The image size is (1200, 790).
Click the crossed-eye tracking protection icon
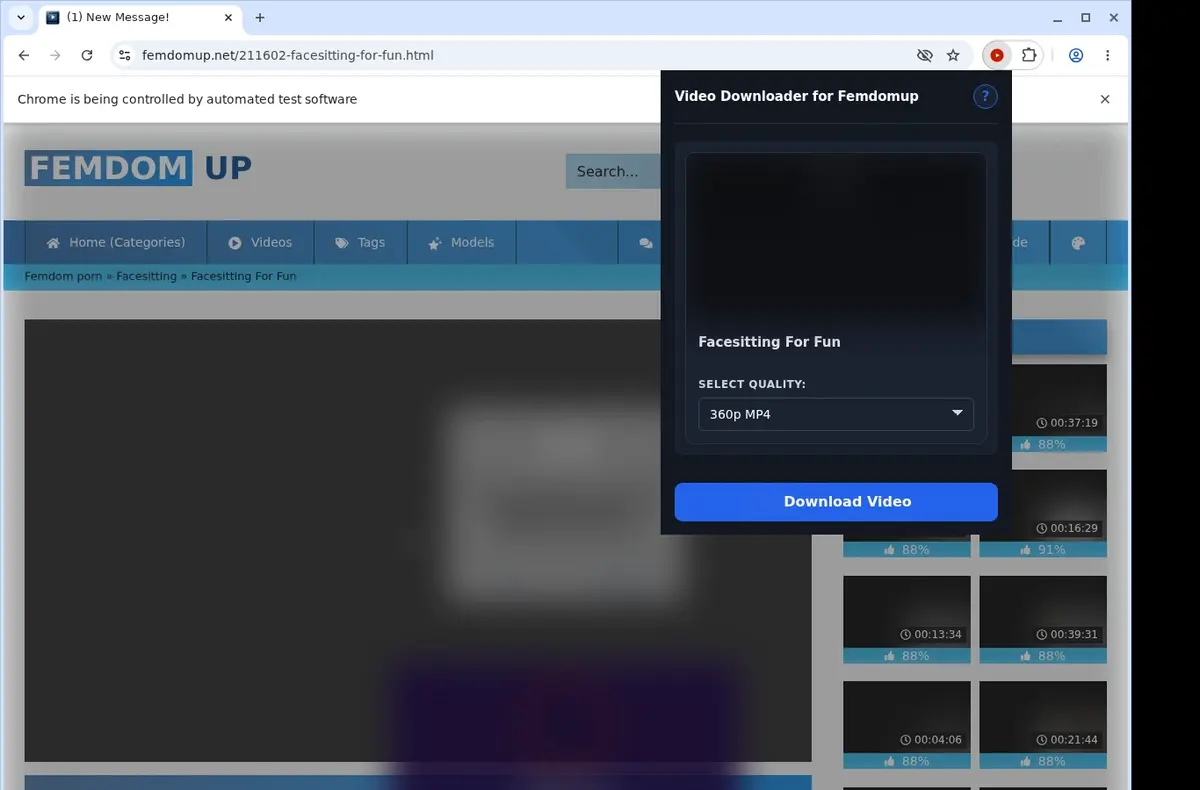924,56
